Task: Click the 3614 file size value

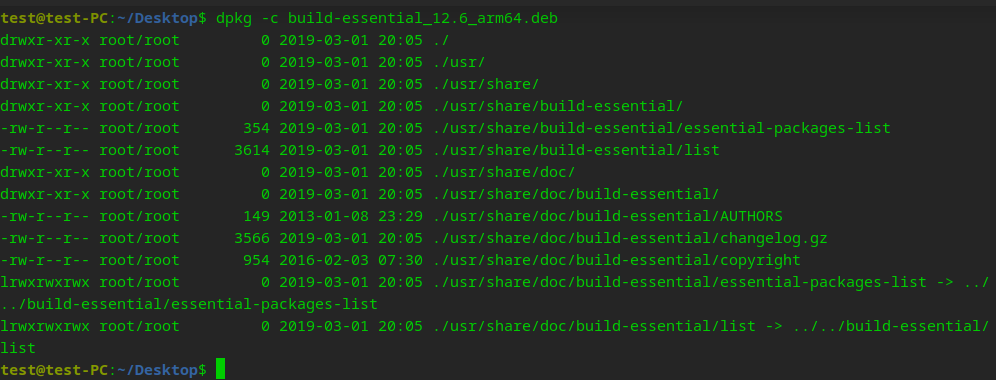Action: (252, 151)
